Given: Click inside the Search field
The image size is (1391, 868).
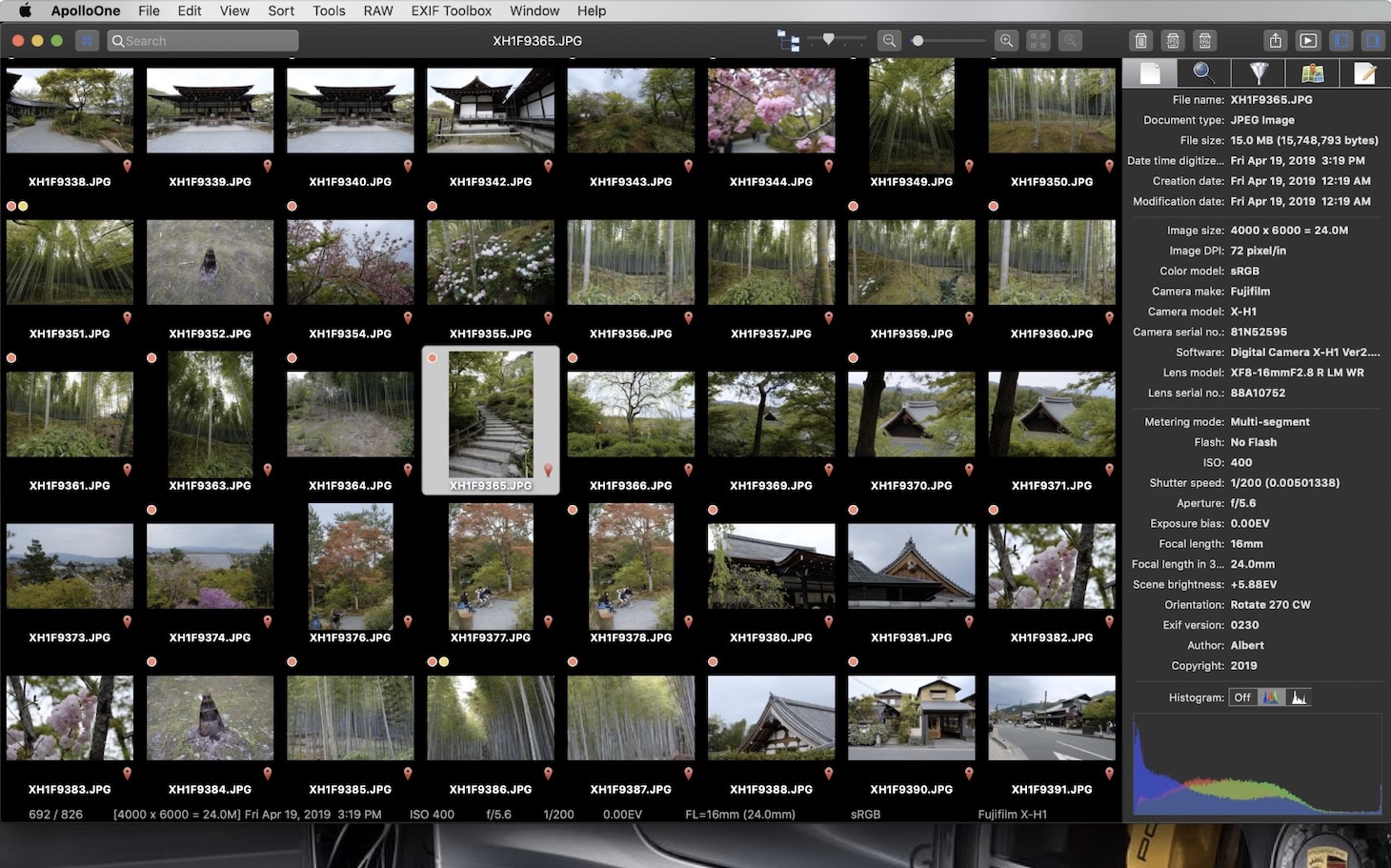Looking at the screenshot, I should (201, 41).
